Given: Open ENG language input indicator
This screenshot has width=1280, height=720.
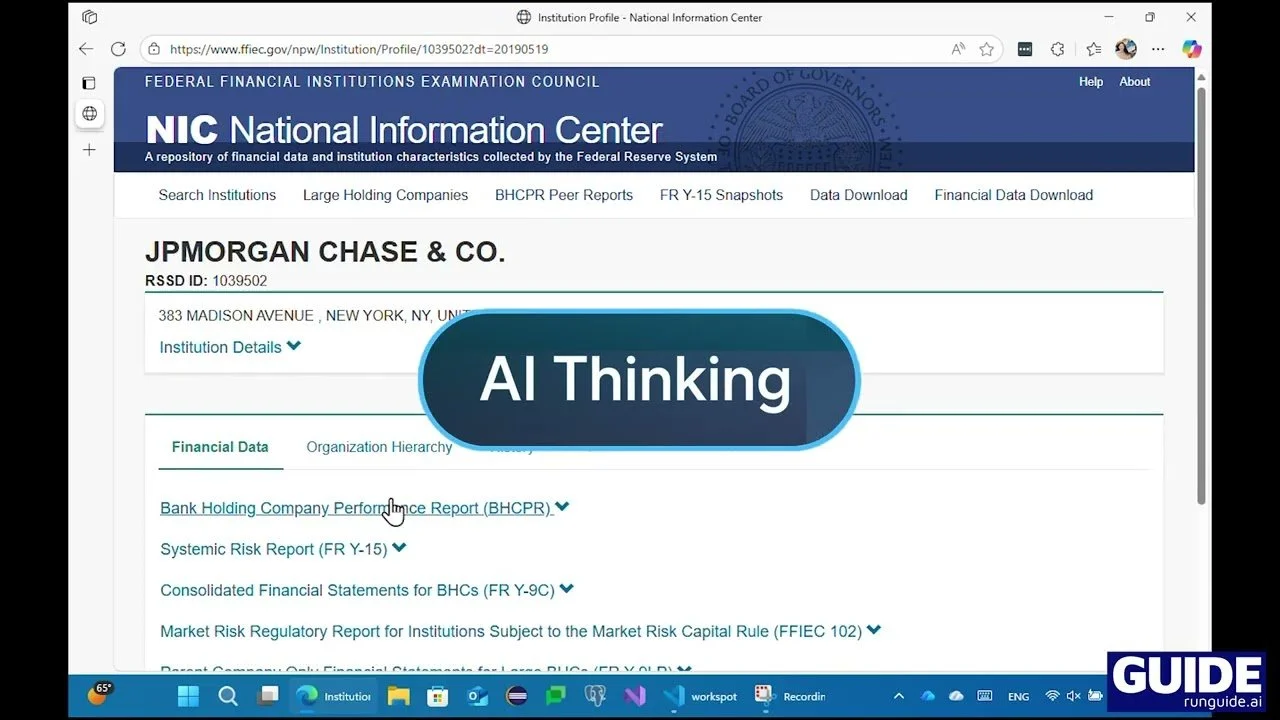Looking at the screenshot, I should point(1018,696).
